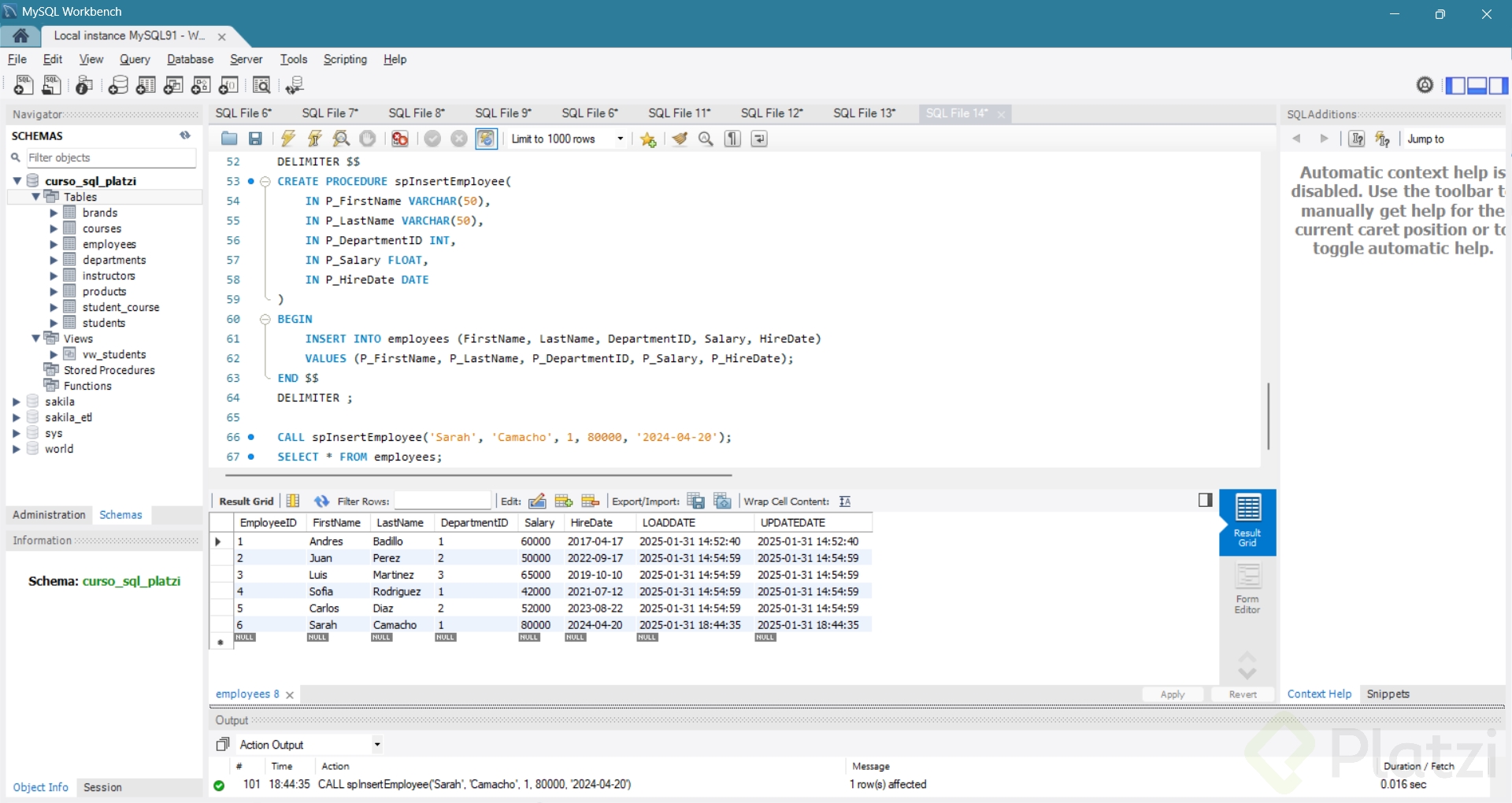The height and width of the screenshot is (803, 1512).
Task: Click the Snippets tab
Action: coord(1388,694)
